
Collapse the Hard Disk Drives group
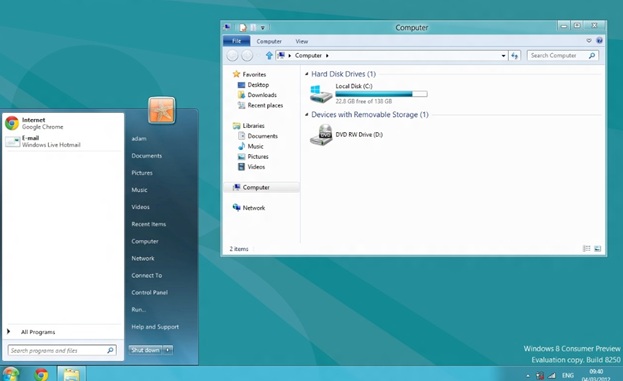pos(307,74)
